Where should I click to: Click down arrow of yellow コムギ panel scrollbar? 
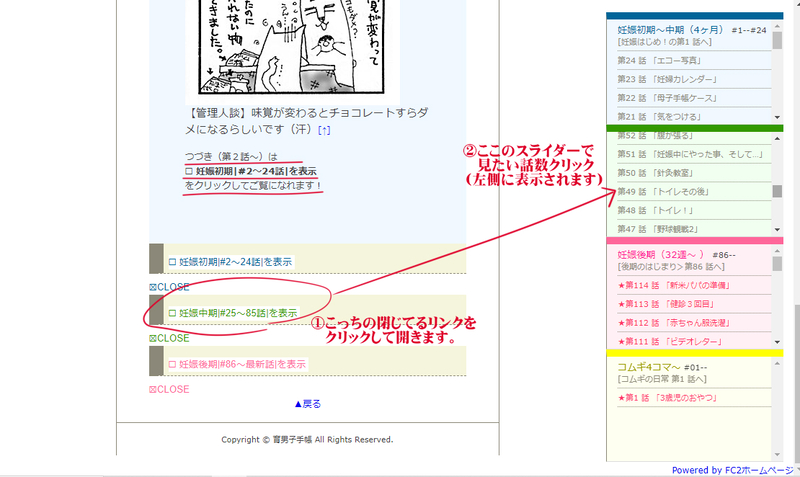click(777, 455)
